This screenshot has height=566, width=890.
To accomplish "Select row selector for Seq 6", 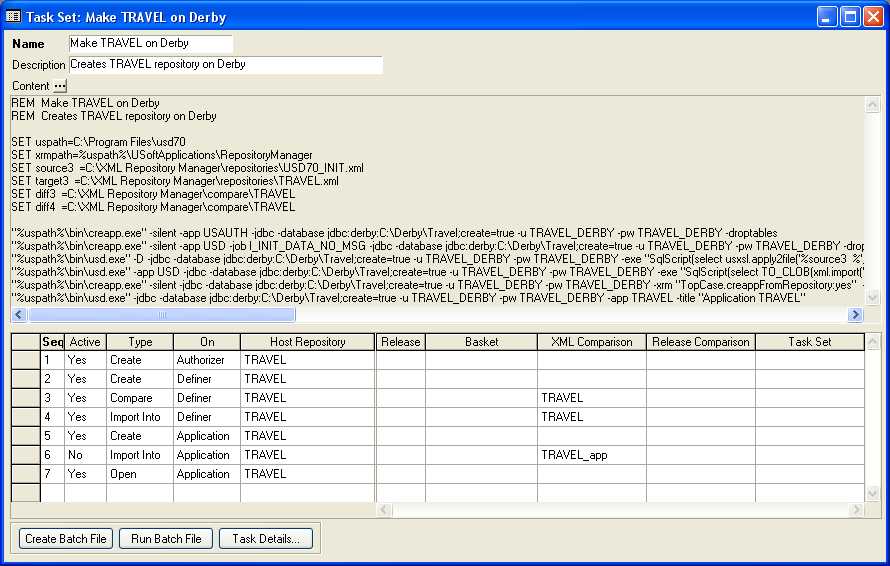I will coord(26,455).
